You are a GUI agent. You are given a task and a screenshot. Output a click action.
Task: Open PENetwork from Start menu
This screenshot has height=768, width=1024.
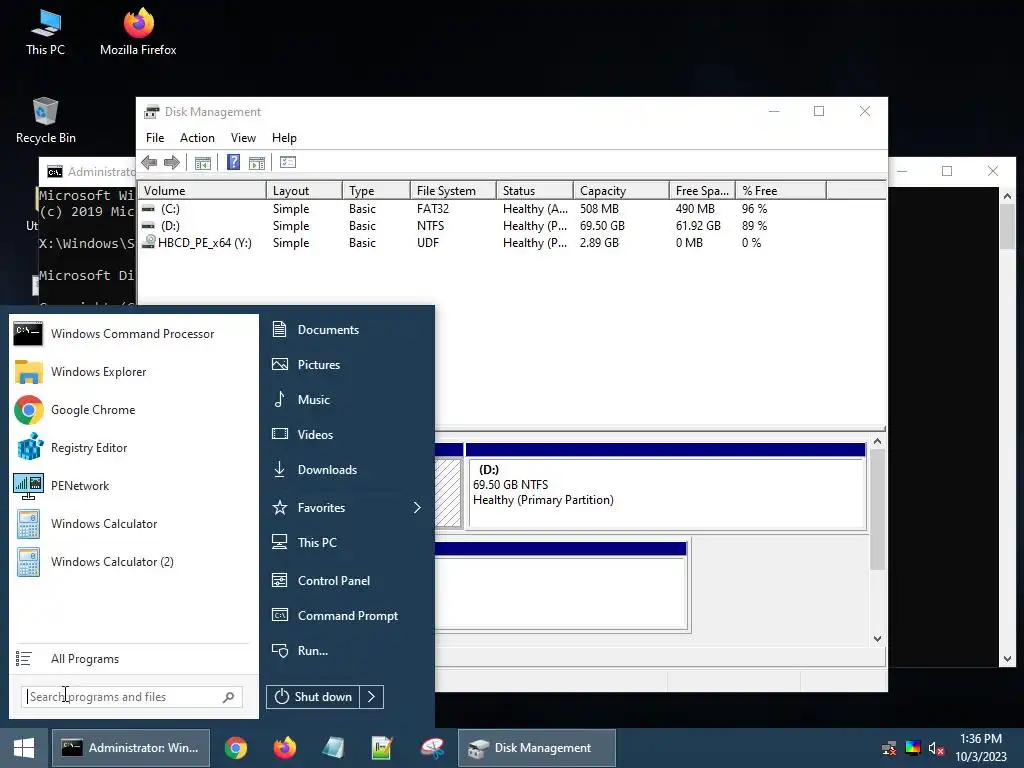[133, 486]
